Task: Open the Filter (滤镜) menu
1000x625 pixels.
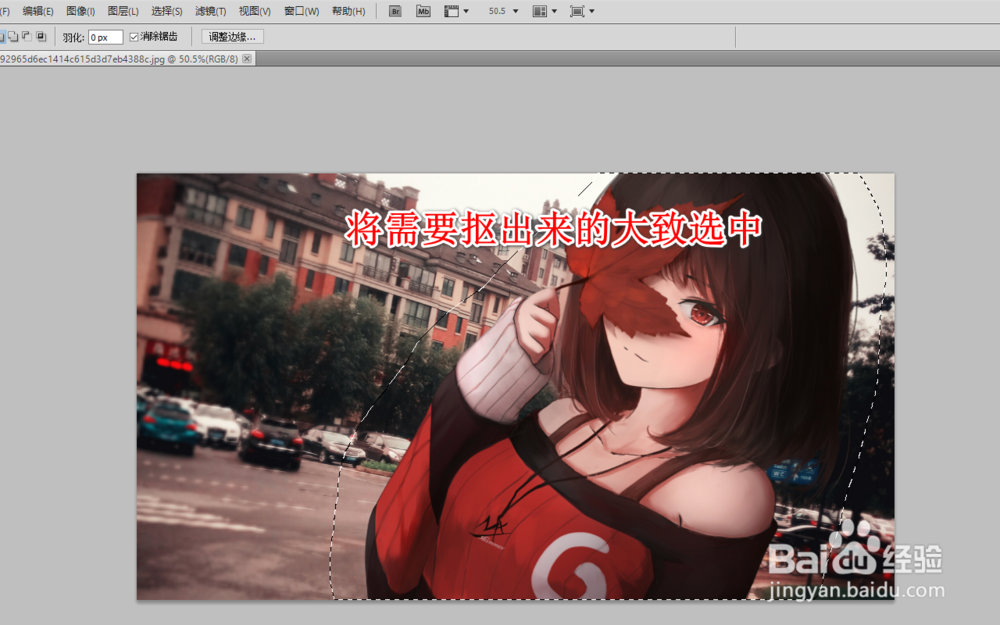Action: tap(210, 11)
